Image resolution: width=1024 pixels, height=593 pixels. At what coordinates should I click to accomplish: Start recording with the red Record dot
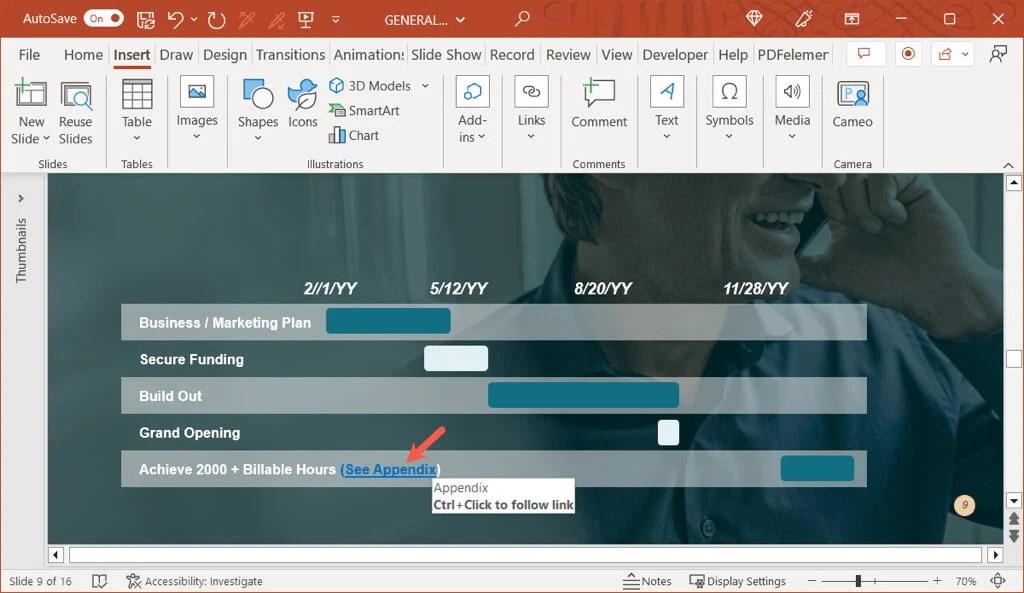click(x=908, y=54)
